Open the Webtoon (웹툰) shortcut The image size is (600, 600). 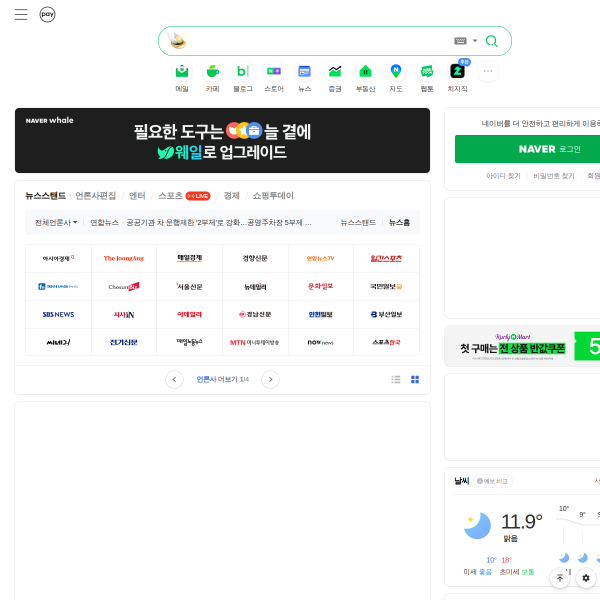[427, 77]
